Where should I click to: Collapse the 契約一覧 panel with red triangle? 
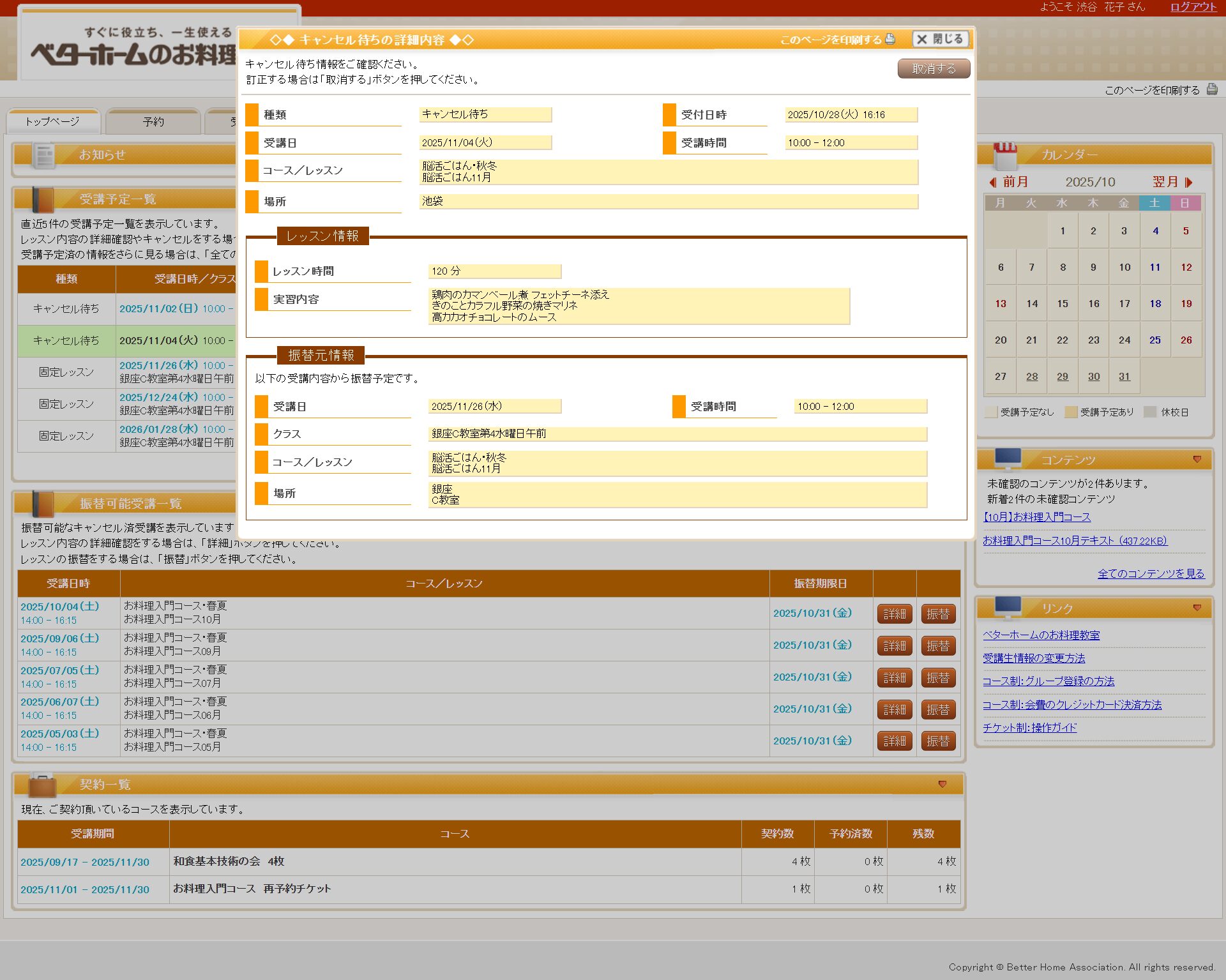(942, 784)
